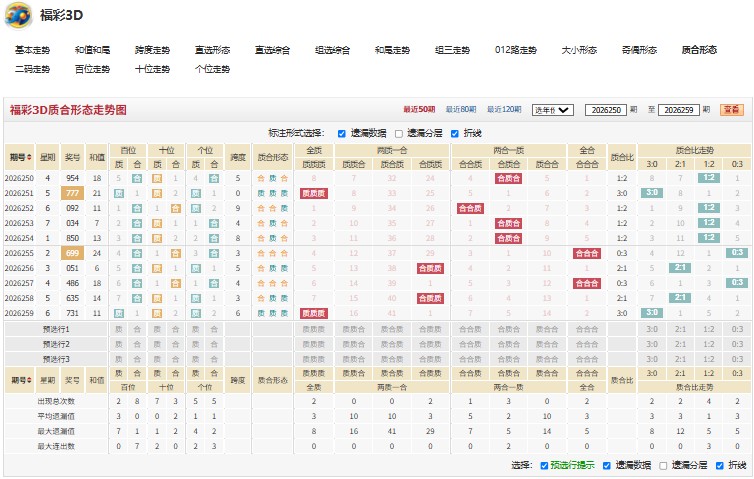This screenshot has height=479, width=754.
Task: Show 最近50期 results
Action: [419, 110]
